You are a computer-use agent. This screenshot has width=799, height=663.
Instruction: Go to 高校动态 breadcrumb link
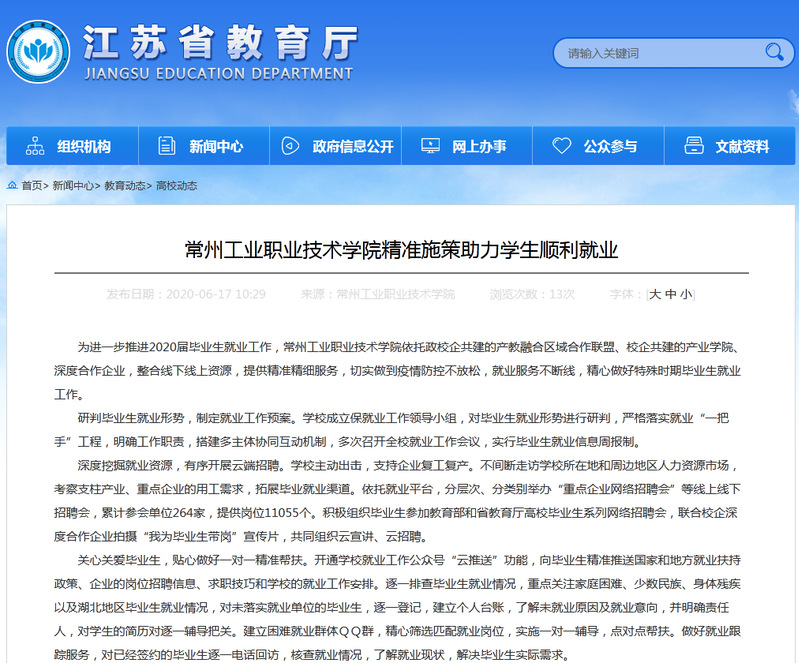pyautogui.click(x=176, y=185)
